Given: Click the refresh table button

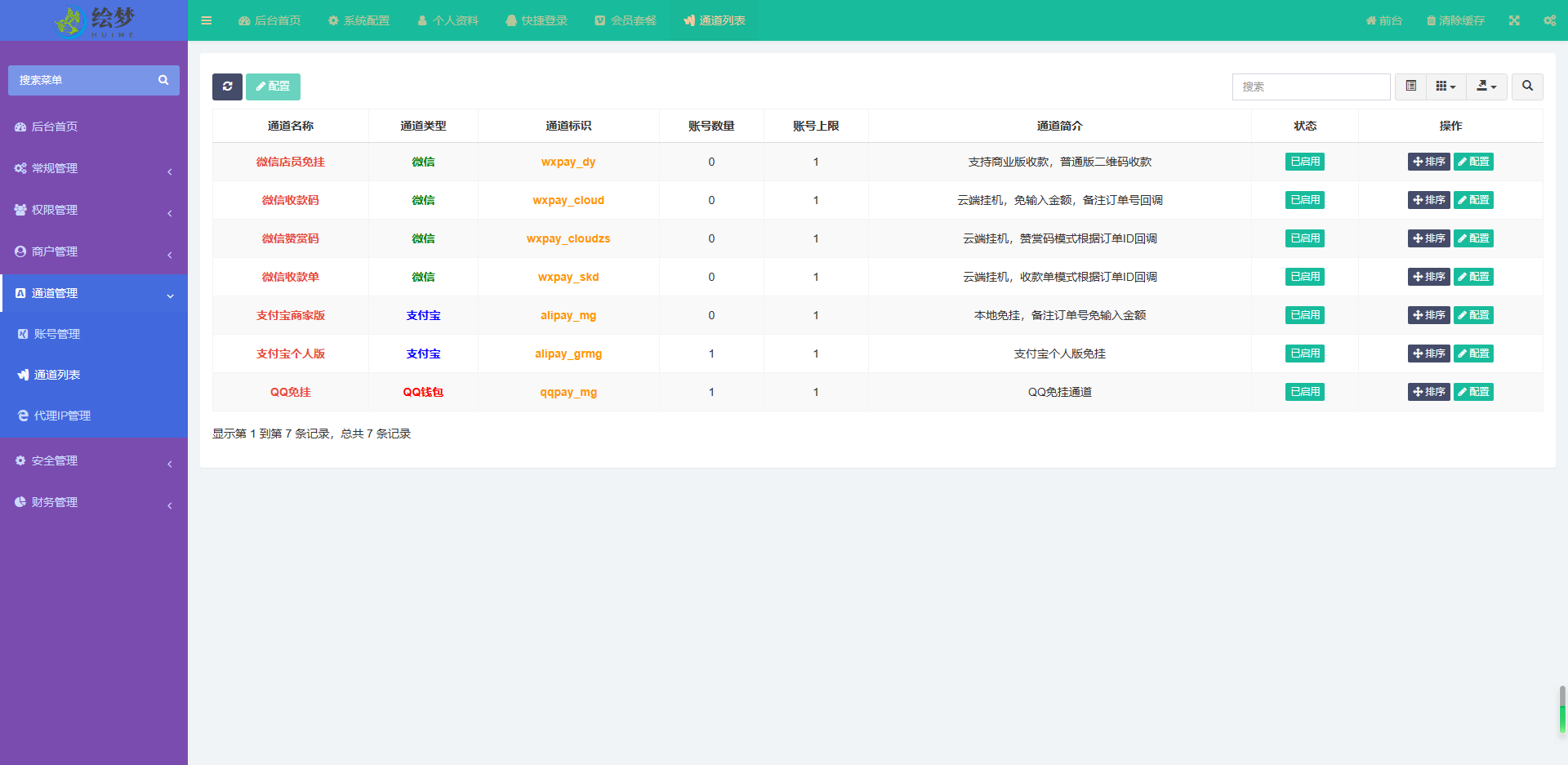Looking at the screenshot, I should 227,87.
